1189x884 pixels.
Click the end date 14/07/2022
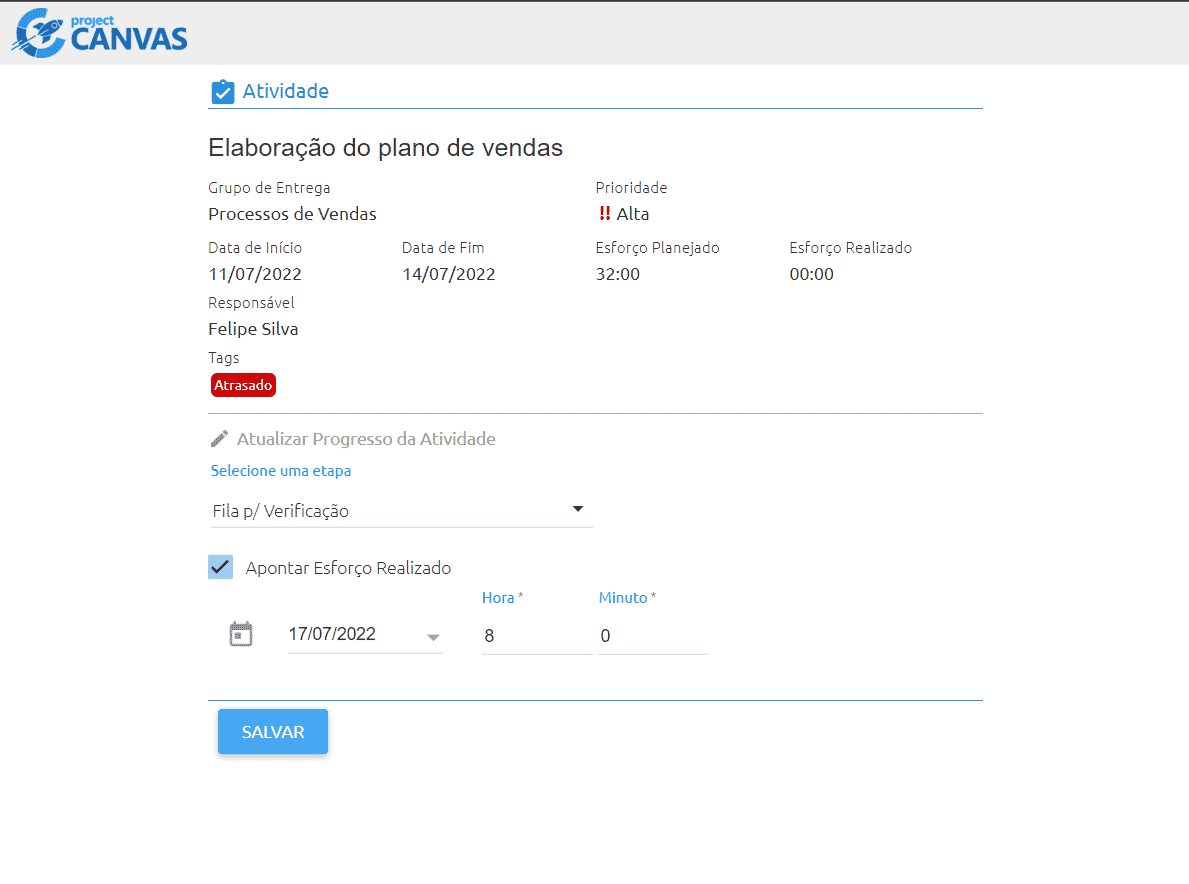click(x=448, y=274)
